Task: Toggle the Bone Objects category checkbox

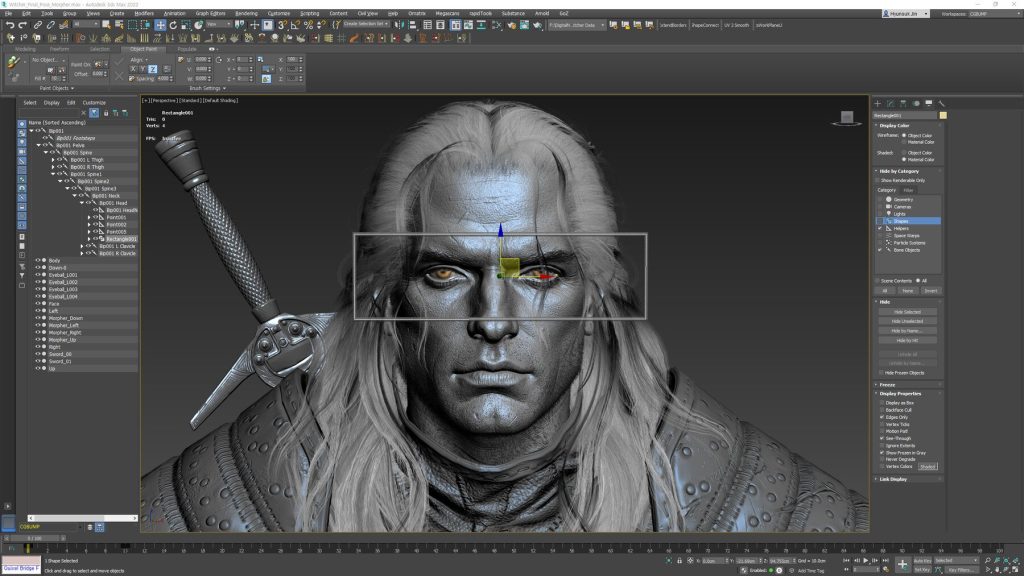Action: pyautogui.click(x=880, y=250)
